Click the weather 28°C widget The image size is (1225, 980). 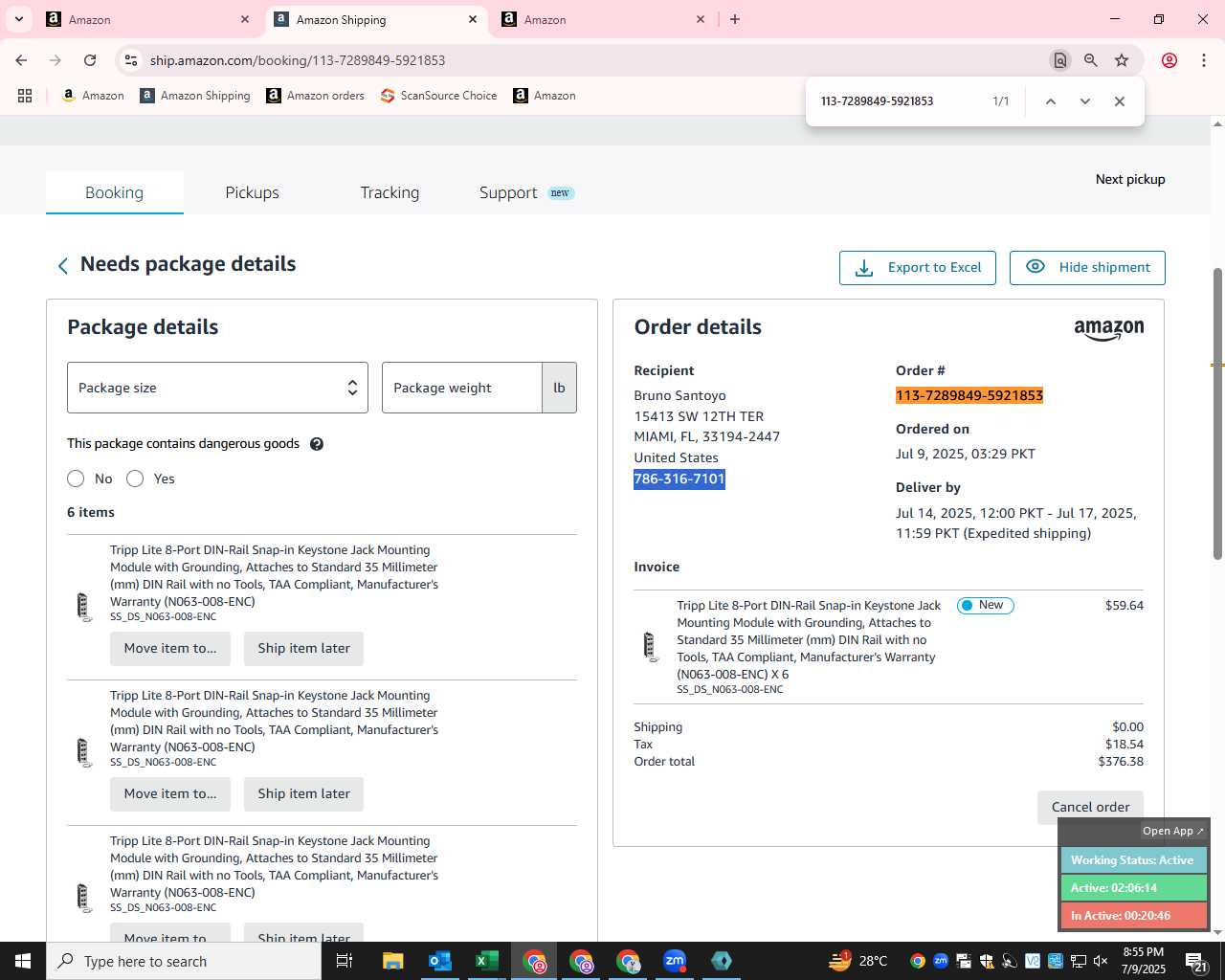click(x=858, y=961)
